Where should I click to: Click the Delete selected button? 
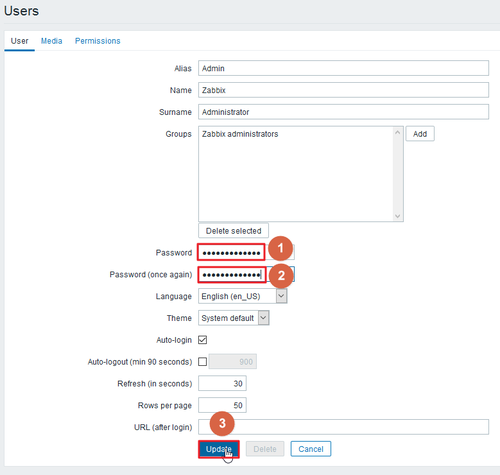coord(233,231)
